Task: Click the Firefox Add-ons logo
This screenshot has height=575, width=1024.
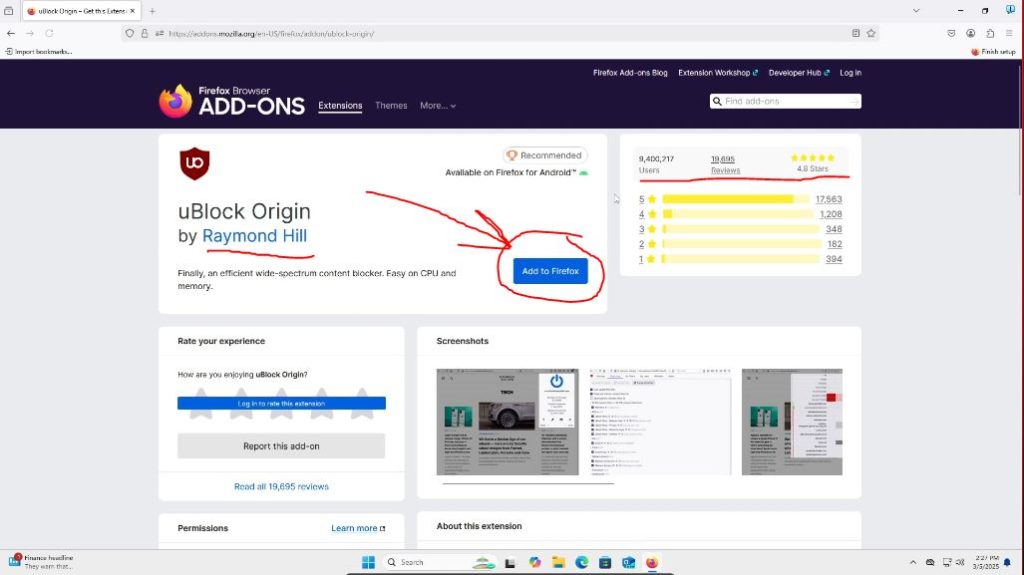Action: pyautogui.click(x=232, y=101)
